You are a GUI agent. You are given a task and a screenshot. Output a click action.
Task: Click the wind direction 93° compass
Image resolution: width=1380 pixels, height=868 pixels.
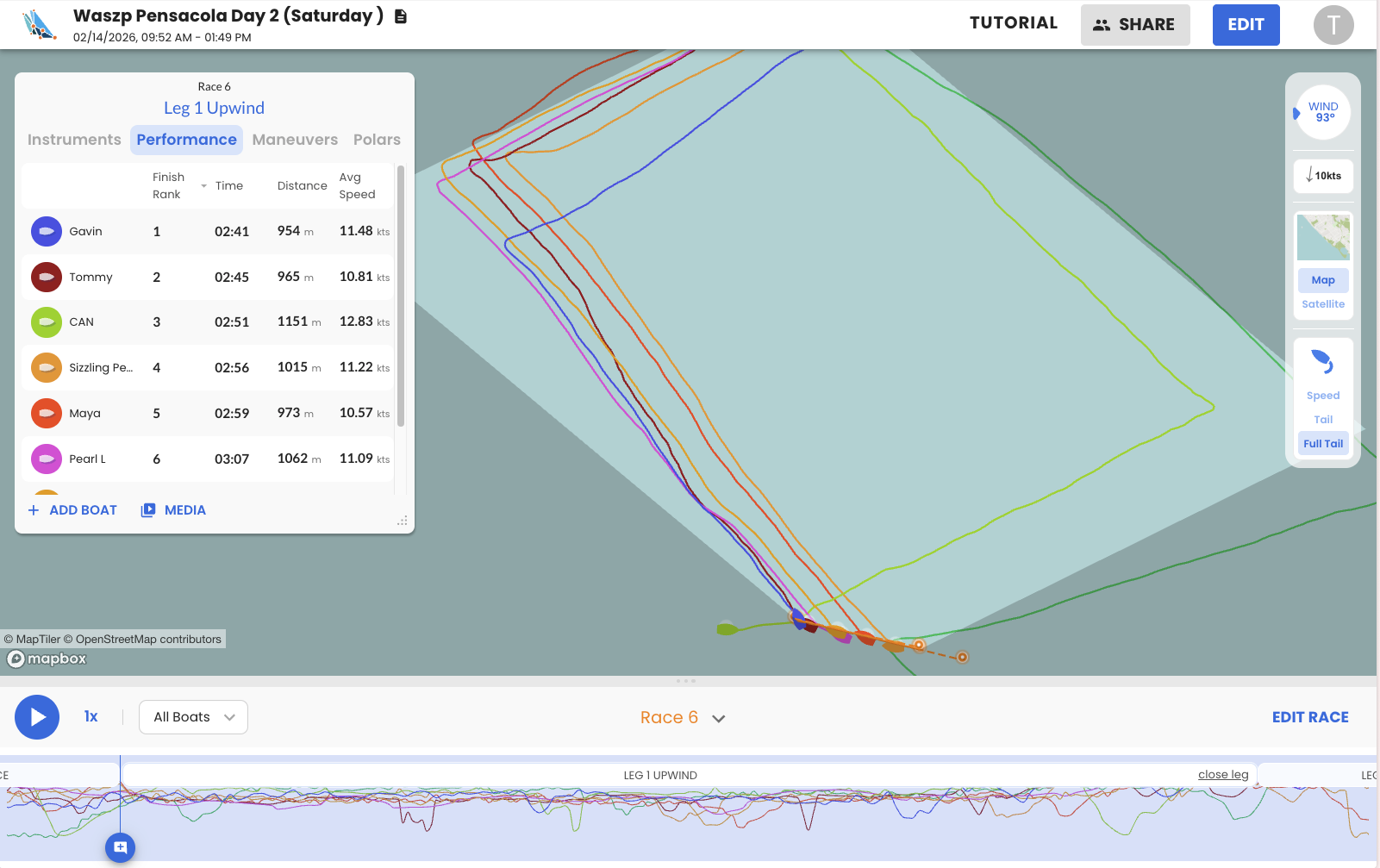click(x=1322, y=112)
